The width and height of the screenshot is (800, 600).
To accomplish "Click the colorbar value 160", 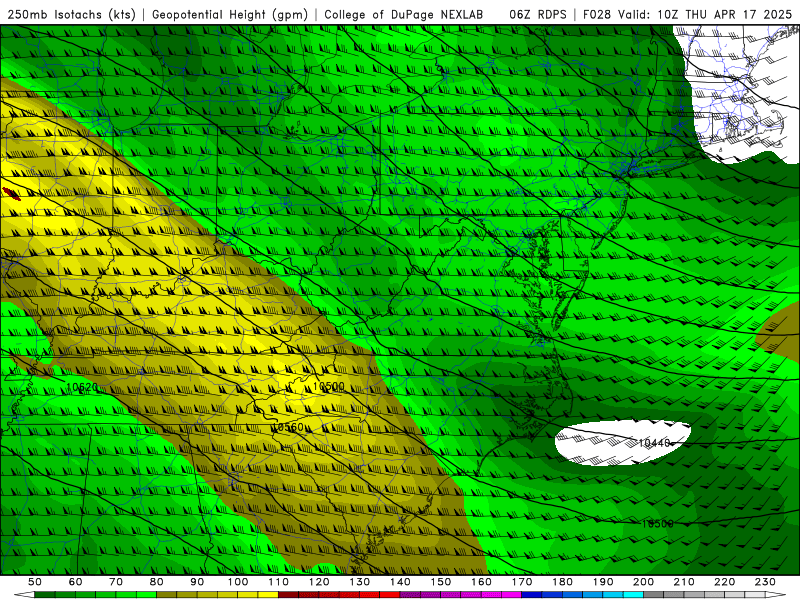I will 481,582.
